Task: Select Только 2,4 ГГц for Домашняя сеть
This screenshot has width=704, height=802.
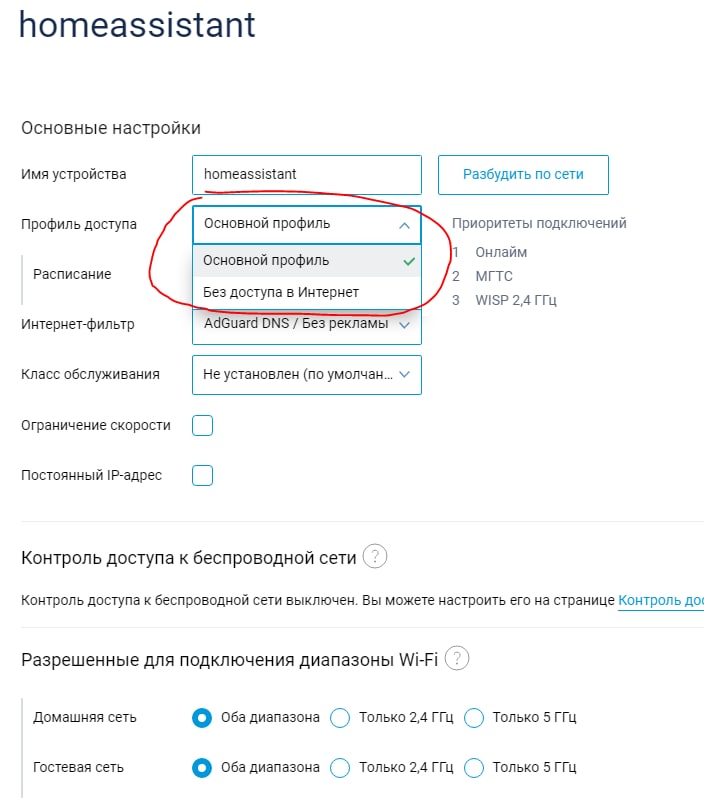Action: pyautogui.click(x=341, y=718)
